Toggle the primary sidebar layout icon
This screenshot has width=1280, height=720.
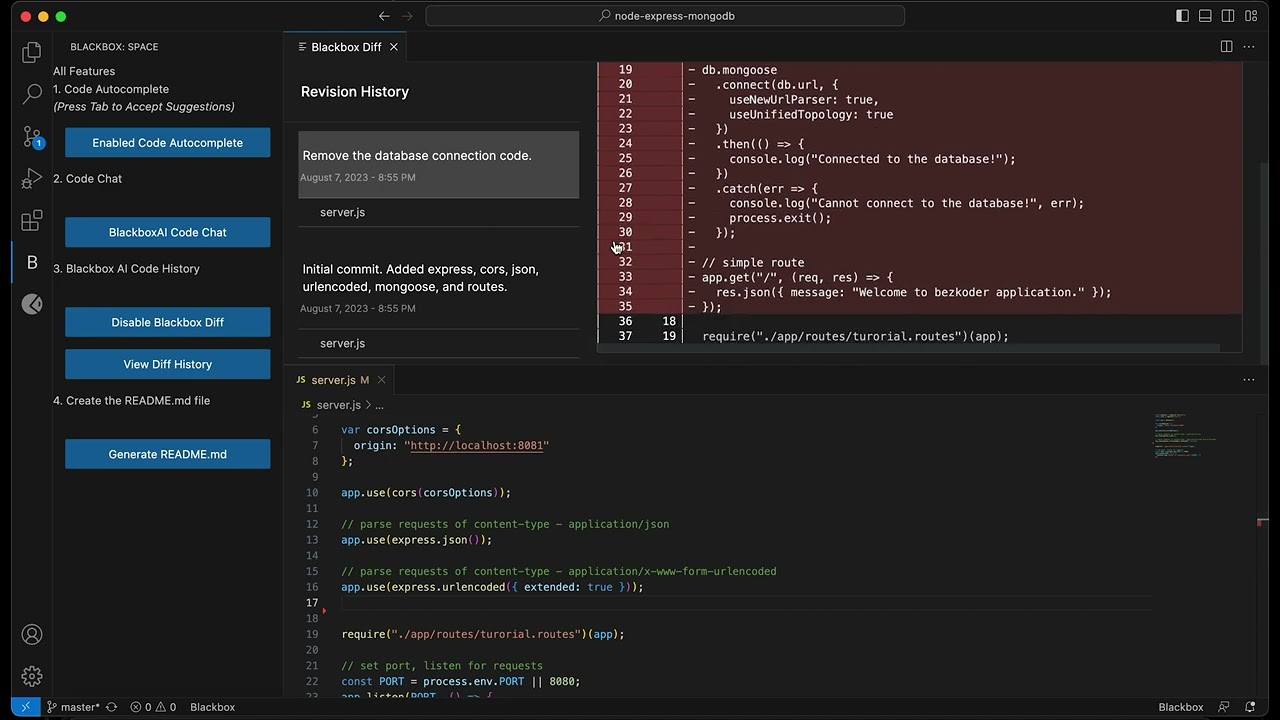tap(1182, 16)
